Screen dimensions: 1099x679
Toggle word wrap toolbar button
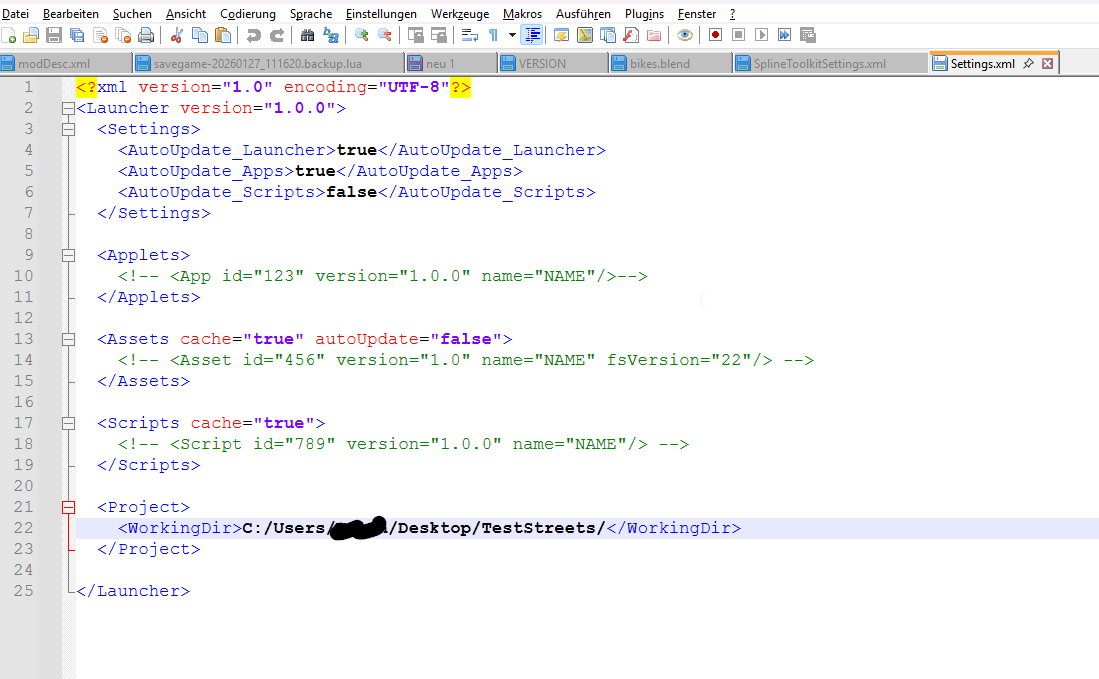[469, 35]
